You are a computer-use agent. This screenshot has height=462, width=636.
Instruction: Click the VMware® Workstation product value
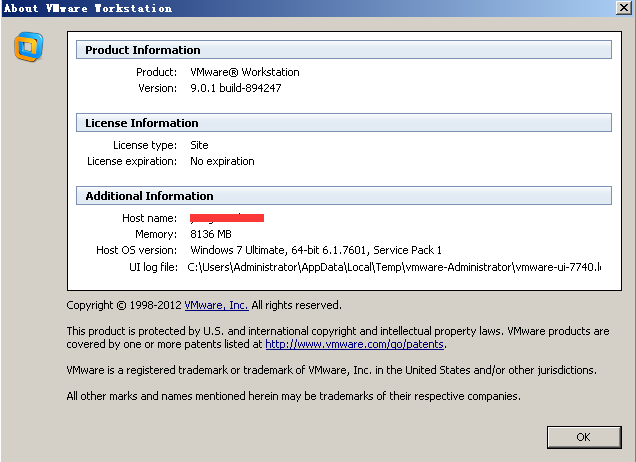[245, 72]
